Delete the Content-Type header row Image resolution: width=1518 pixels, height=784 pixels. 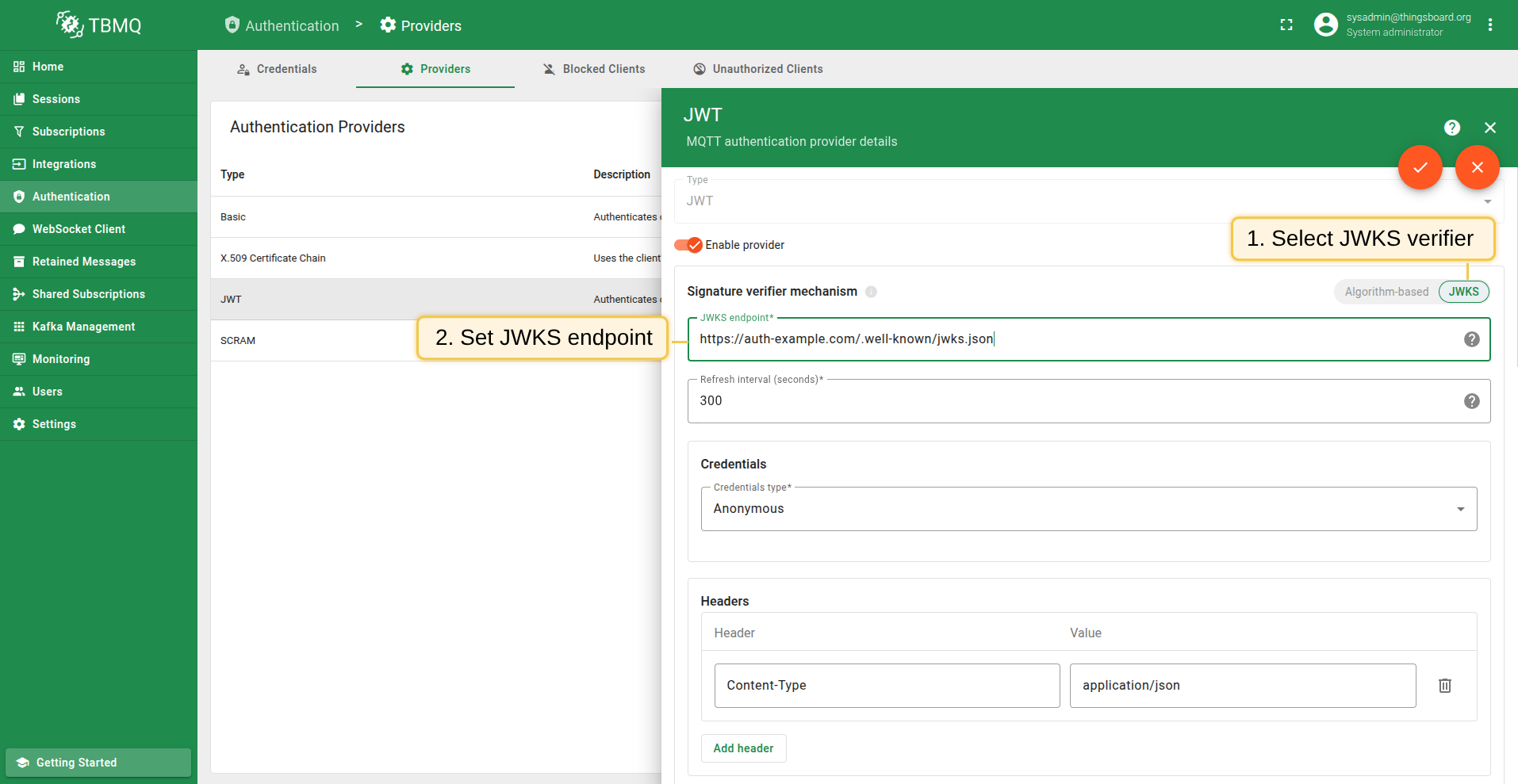click(1444, 686)
